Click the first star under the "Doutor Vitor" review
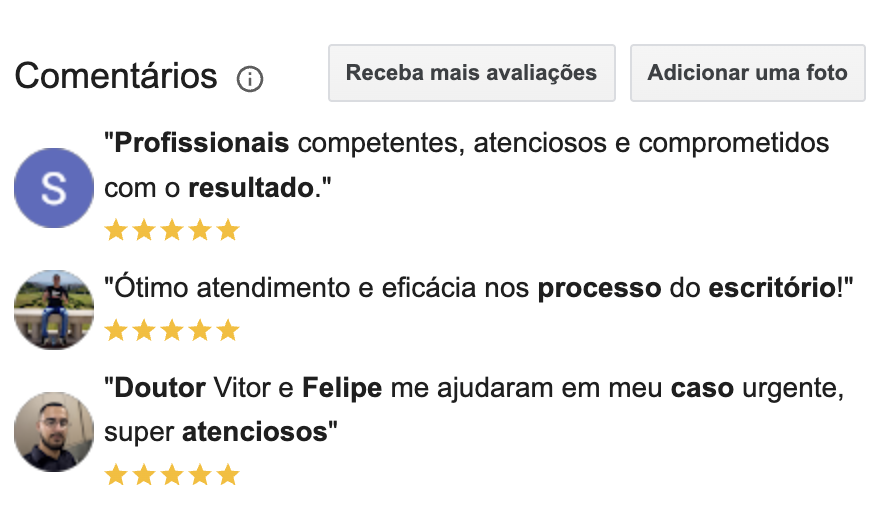This screenshot has height=506, width=888. click(x=116, y=474)
